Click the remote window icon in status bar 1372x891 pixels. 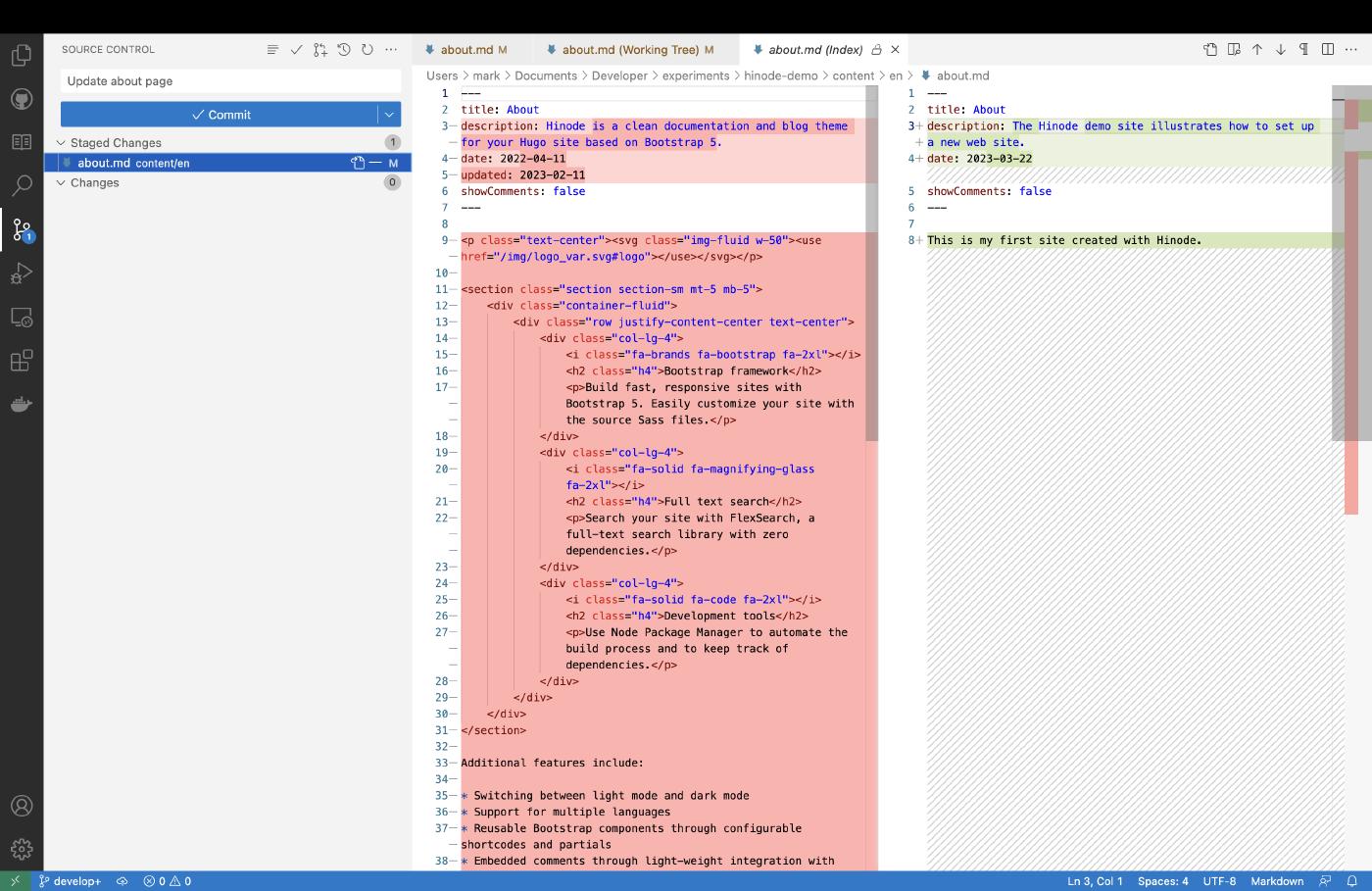coord(15,881)
